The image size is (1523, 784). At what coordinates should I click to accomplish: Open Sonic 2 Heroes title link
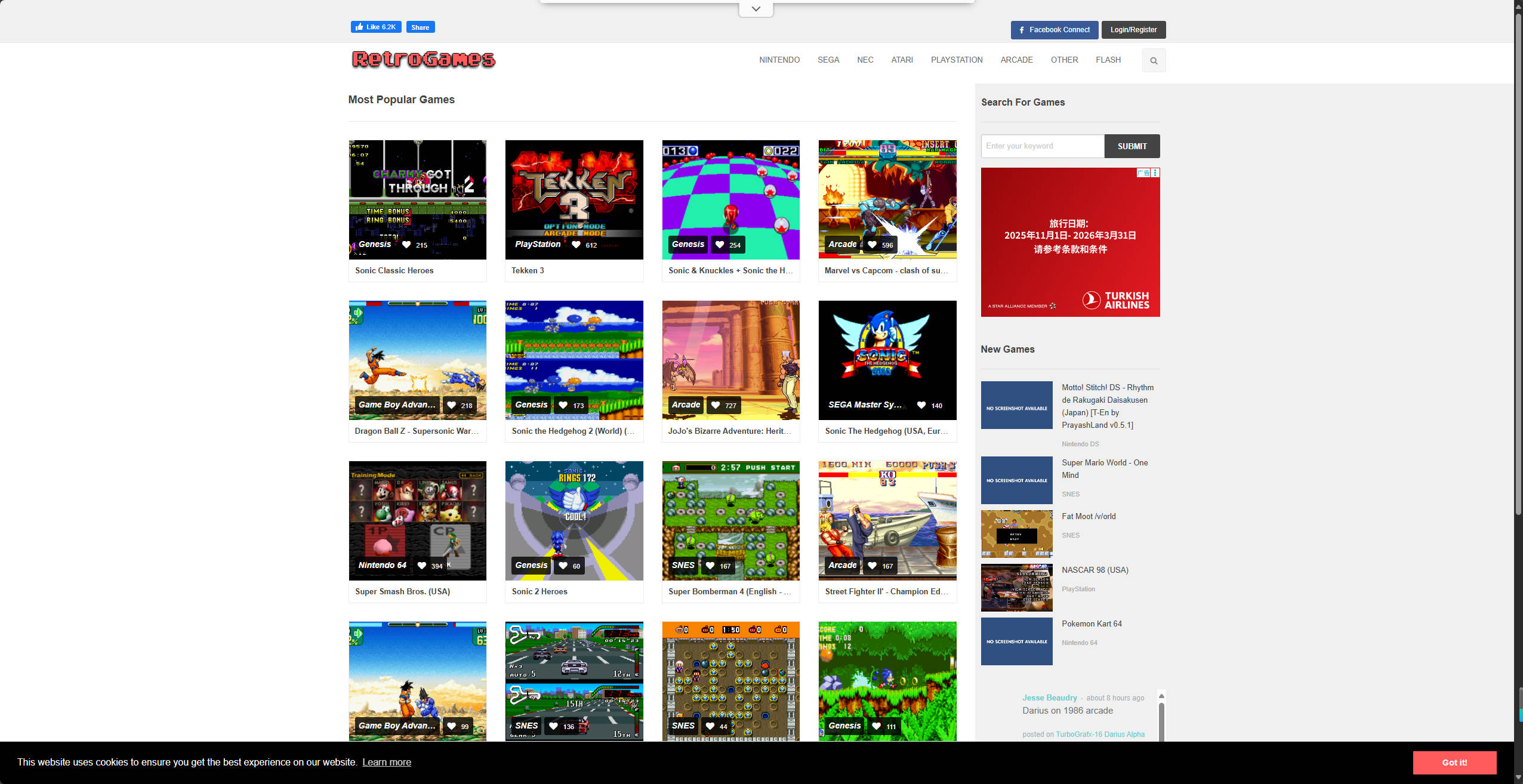[539, 591]
